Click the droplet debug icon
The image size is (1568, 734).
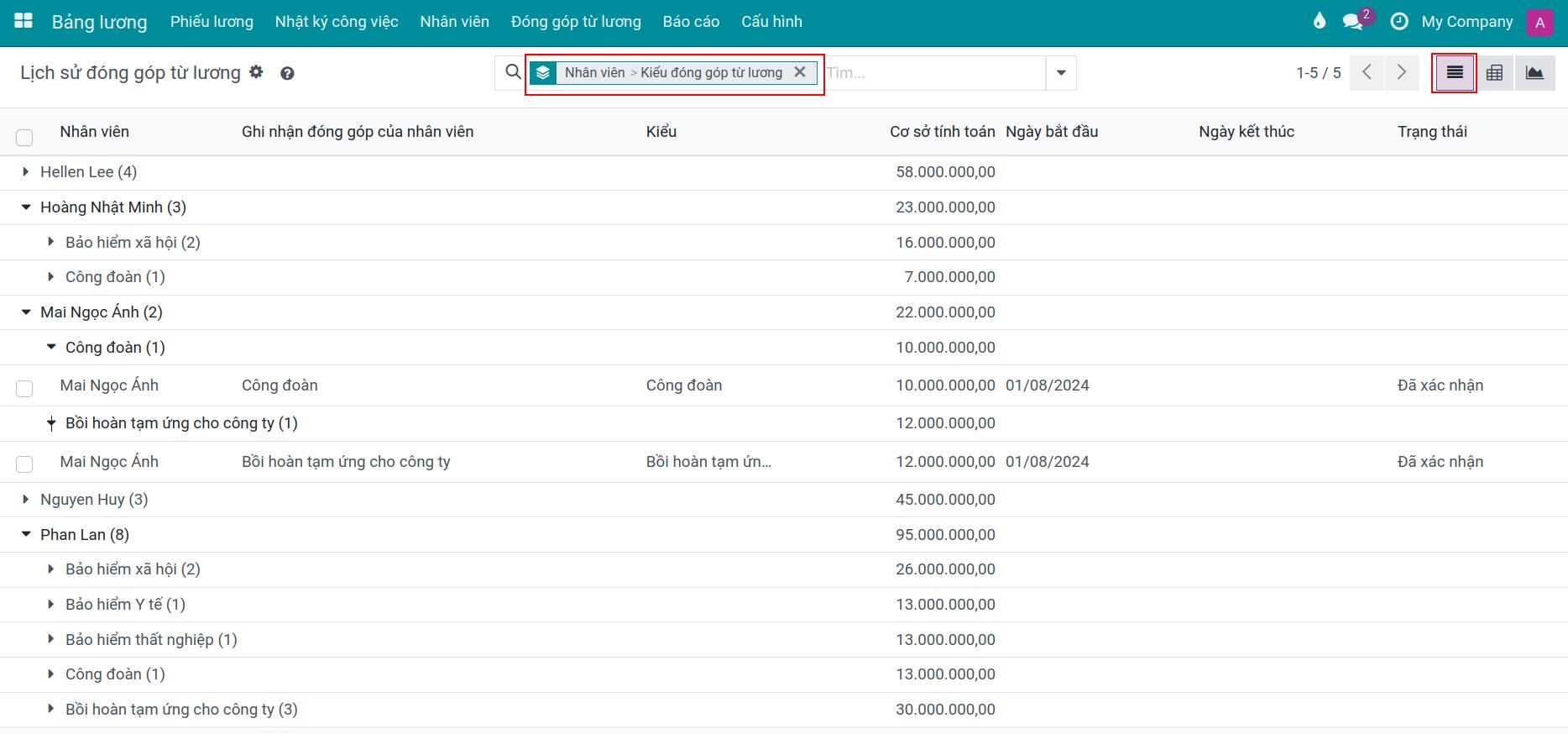point(1320,22)
